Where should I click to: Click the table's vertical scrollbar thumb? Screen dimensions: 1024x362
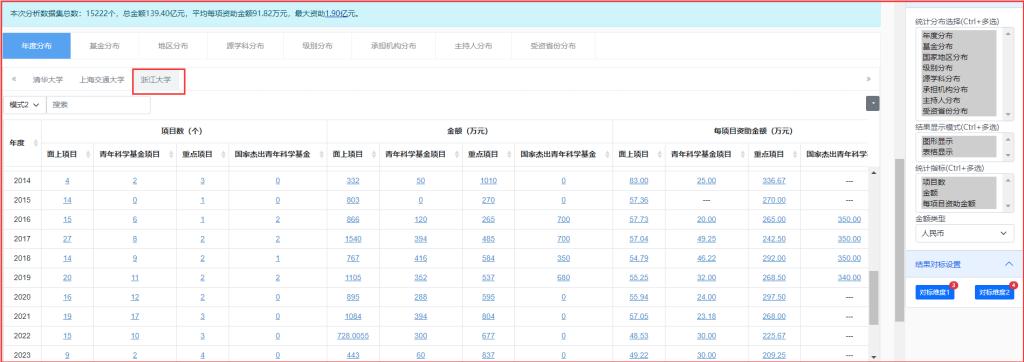coord(874,297)
